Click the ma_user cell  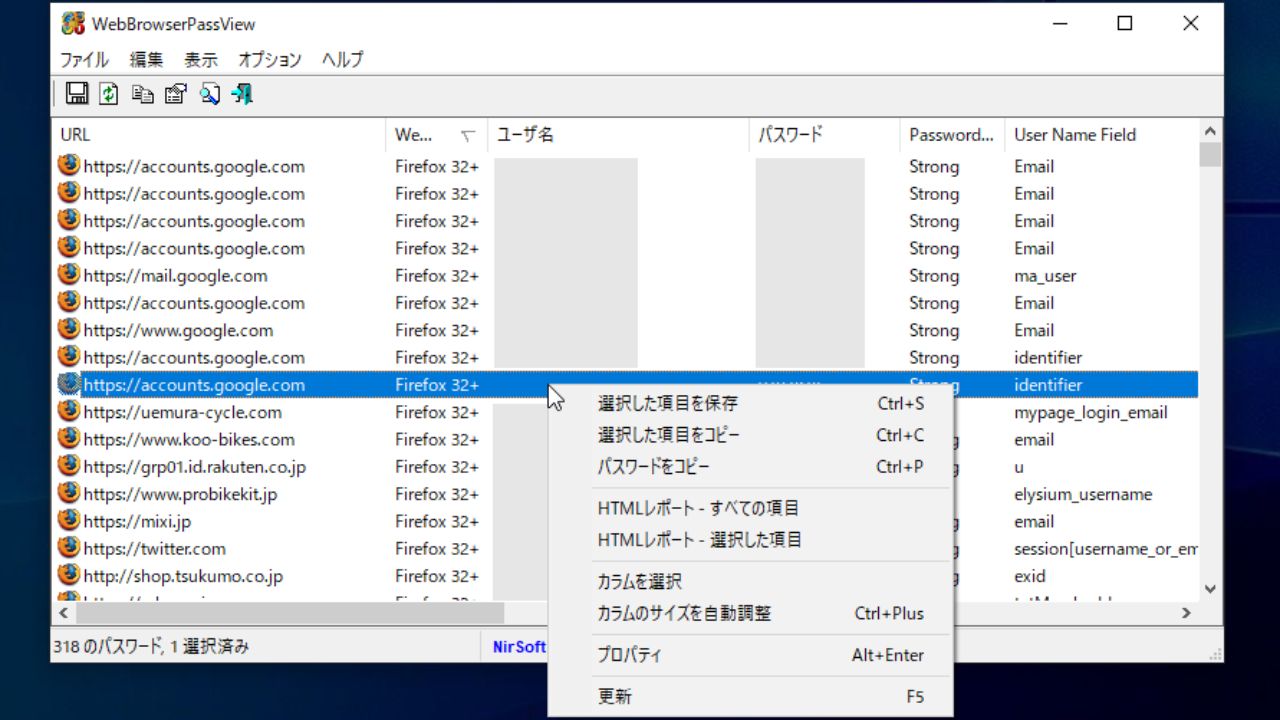coord(1045,276)
